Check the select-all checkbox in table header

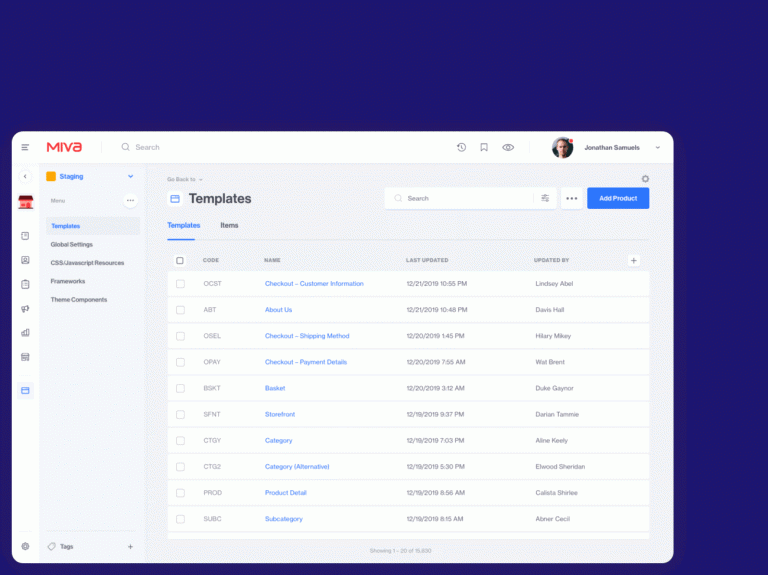click(x=180, y=260)
